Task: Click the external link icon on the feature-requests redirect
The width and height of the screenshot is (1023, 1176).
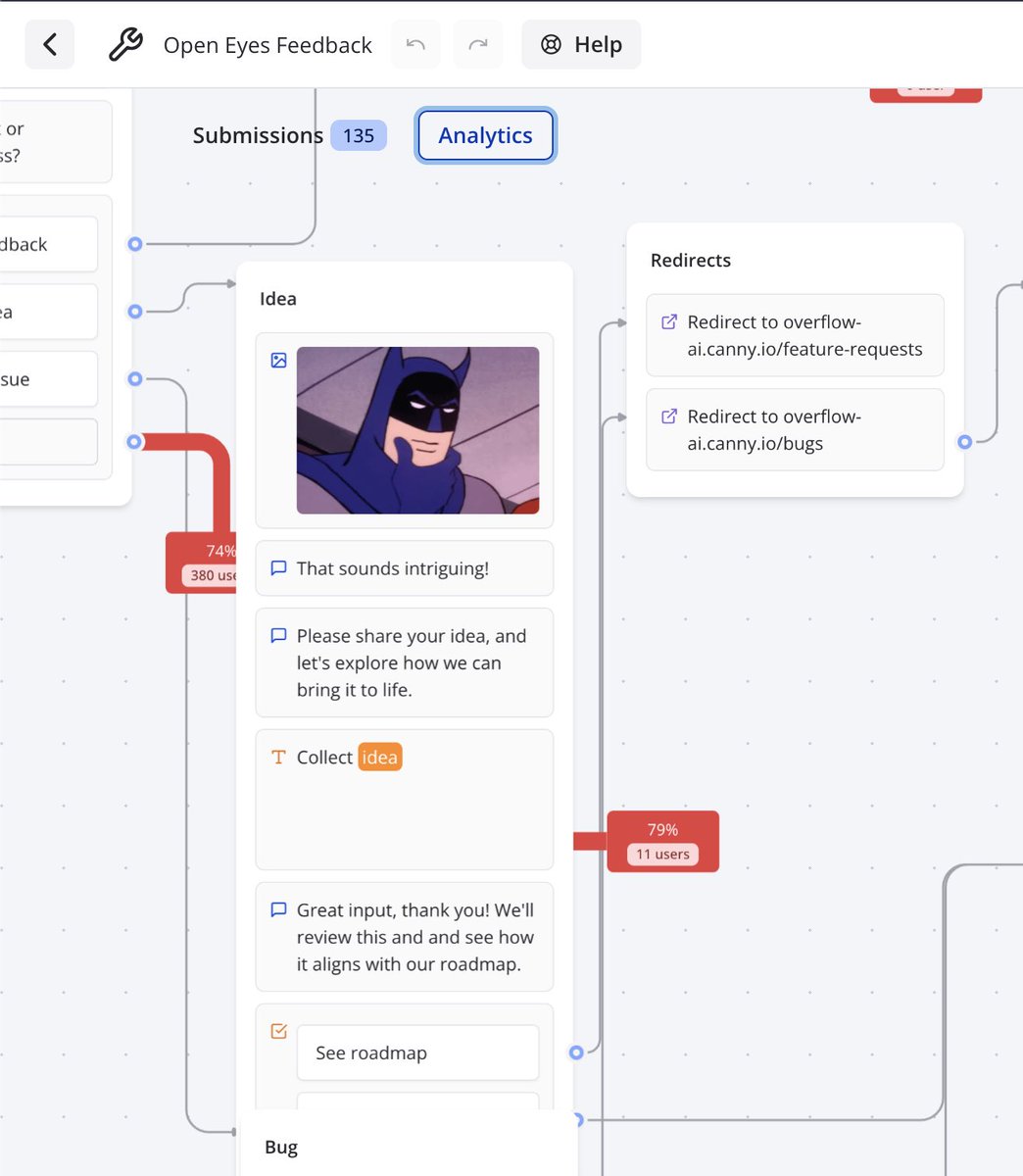Action: [x=669, y=322]
